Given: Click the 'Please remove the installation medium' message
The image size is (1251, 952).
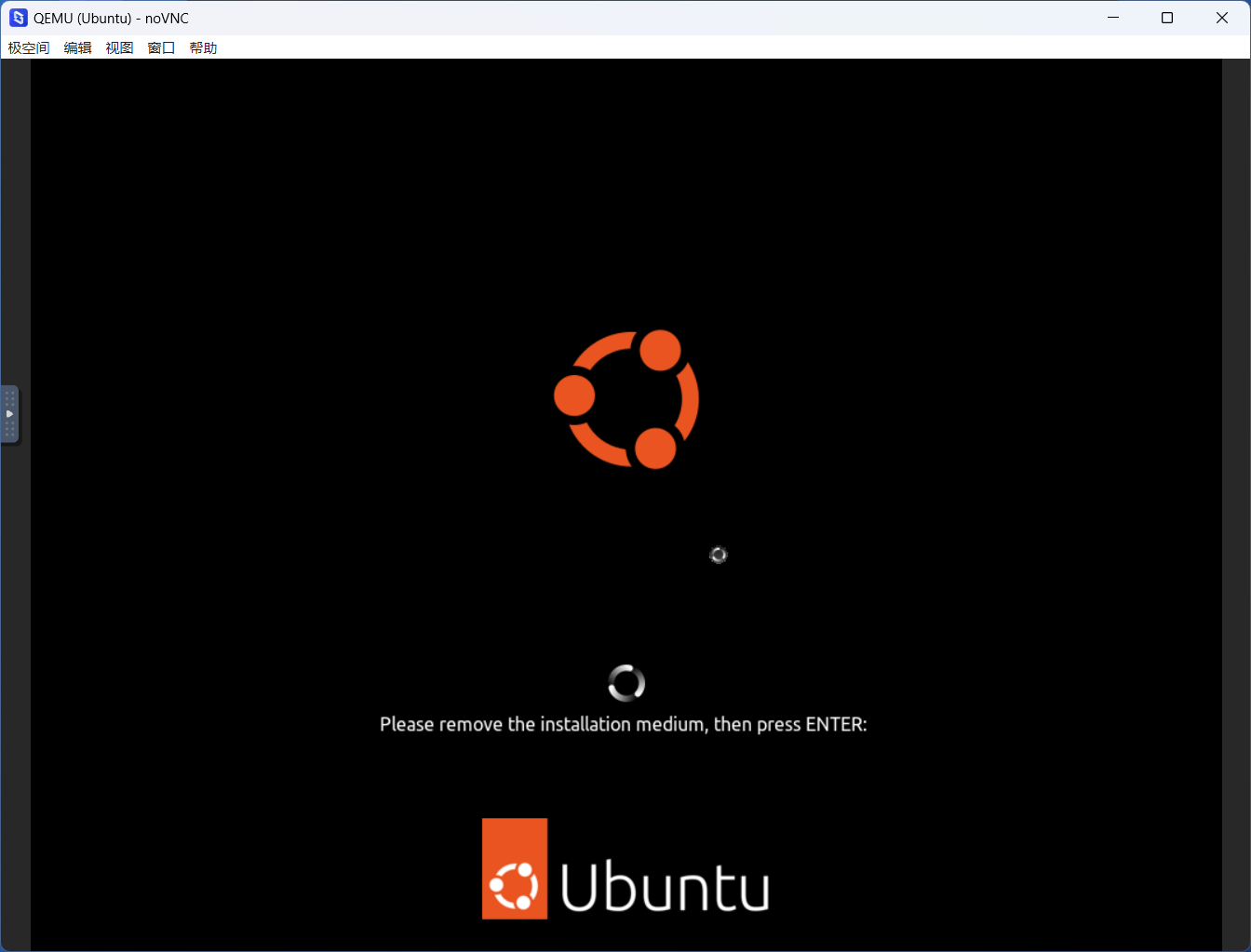Looking at the screenshot, I should 623,724.
